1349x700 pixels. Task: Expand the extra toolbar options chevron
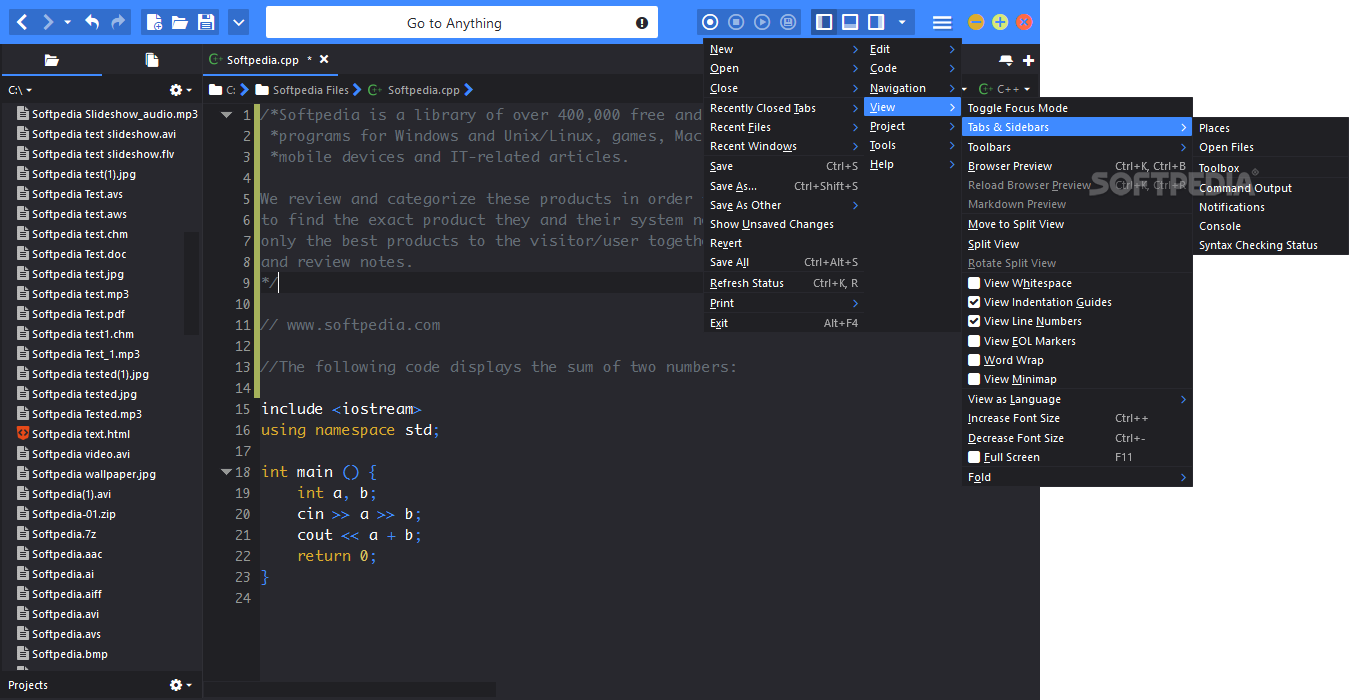click(x=238, y=22)
